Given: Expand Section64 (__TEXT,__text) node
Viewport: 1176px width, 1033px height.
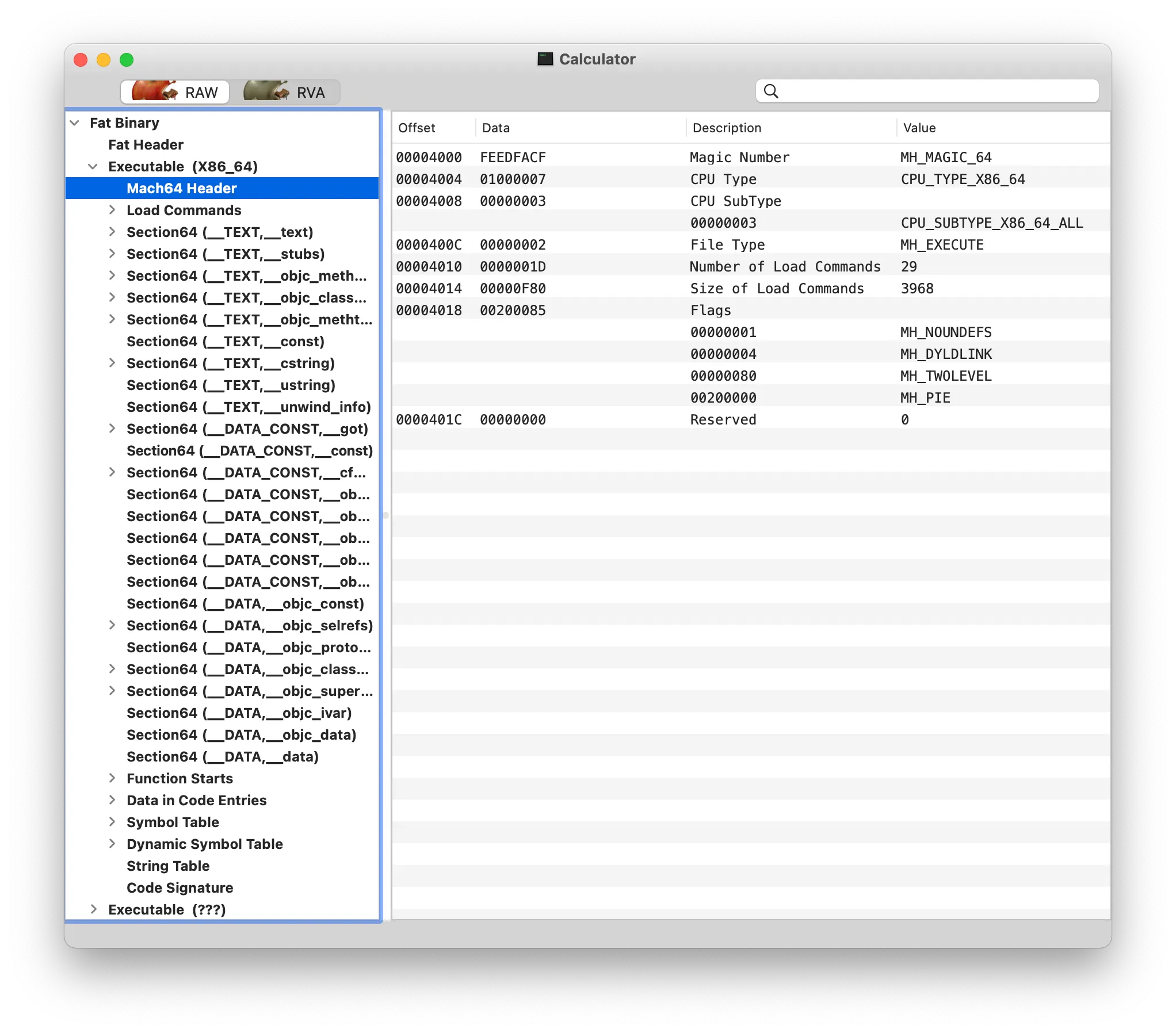Looking at the screenshot, I should click(x=112, y=232).
